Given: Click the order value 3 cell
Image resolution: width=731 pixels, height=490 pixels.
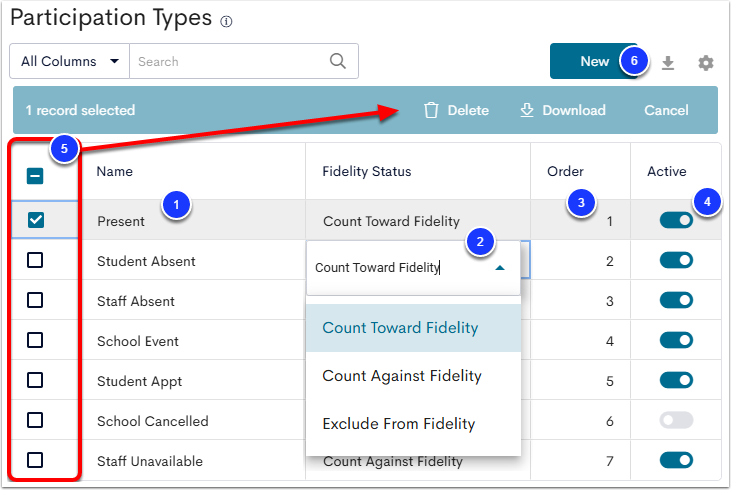Looking at the screenshot, I should (580, 301).
